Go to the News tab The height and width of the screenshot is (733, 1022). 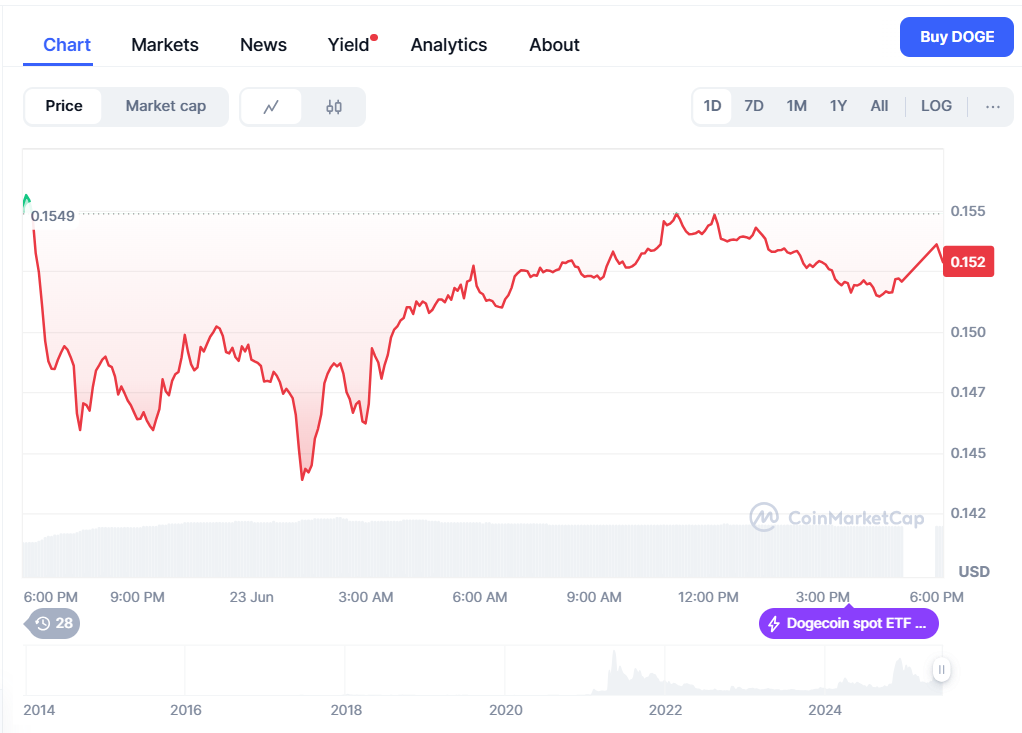(263, 45)
